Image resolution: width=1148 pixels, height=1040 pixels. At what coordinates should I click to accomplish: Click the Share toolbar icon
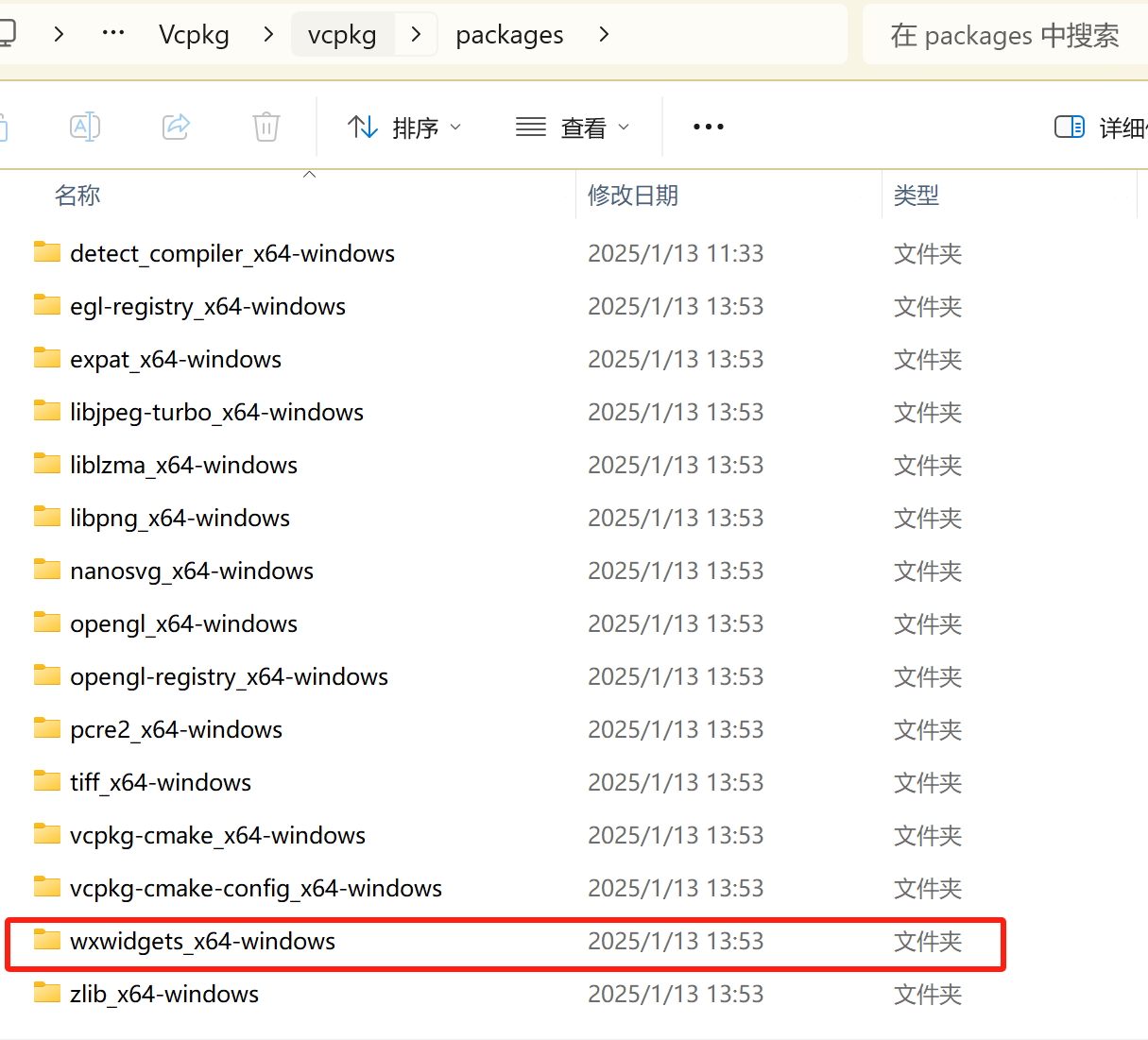176,127
